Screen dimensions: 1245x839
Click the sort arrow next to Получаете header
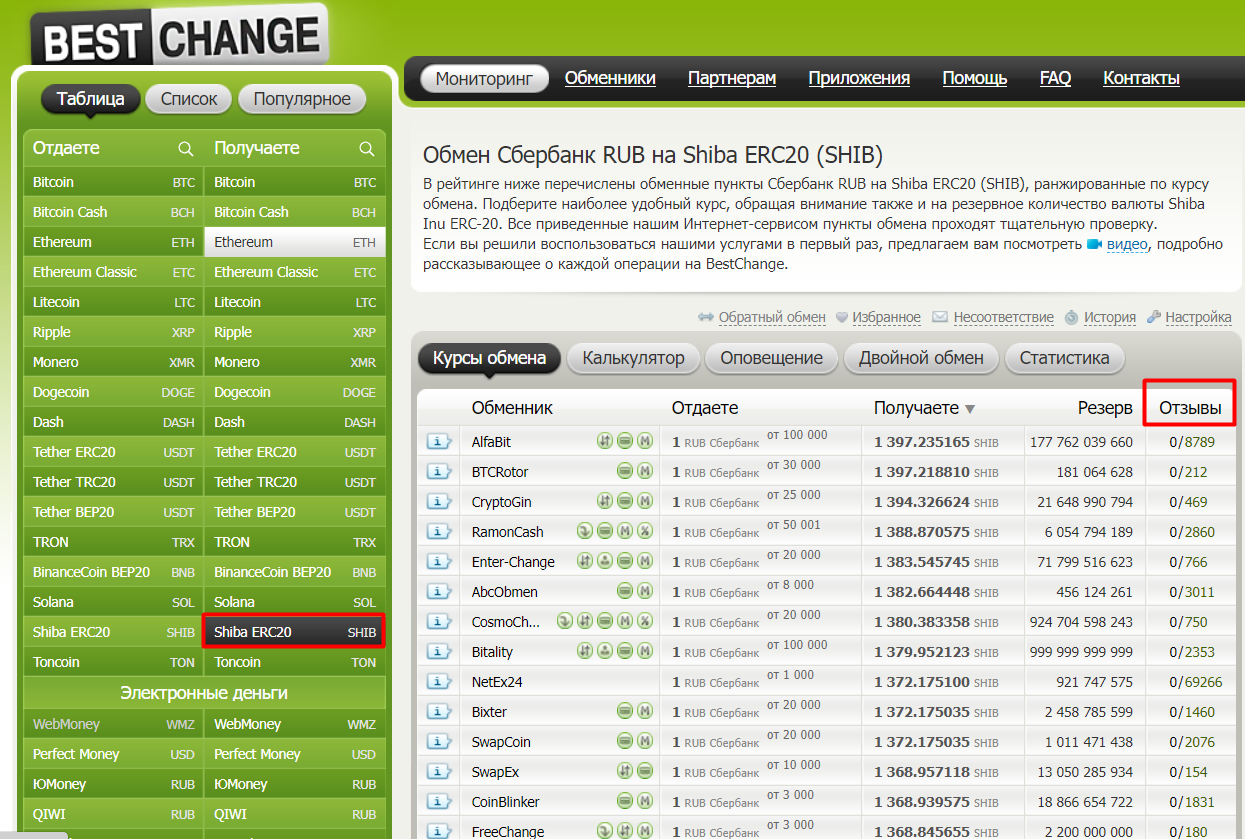(970, 409)
